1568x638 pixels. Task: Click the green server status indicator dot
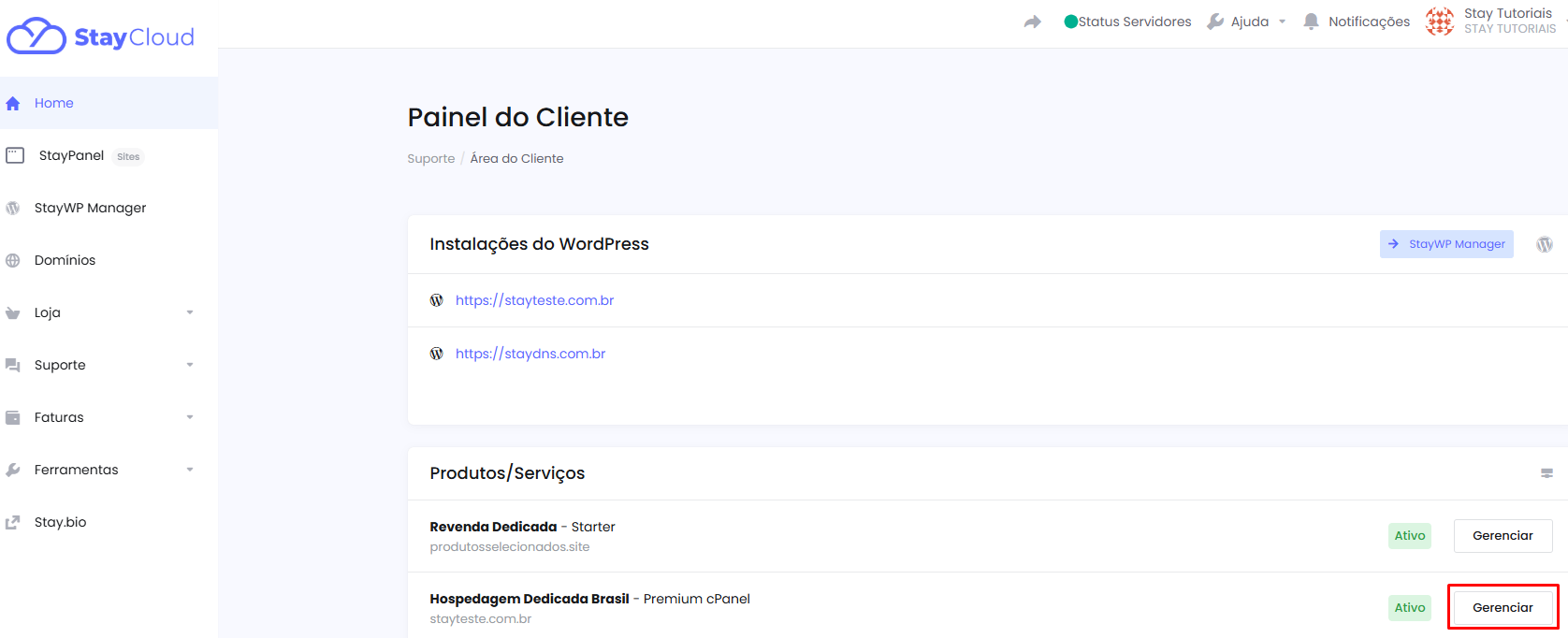(1071, 22)
